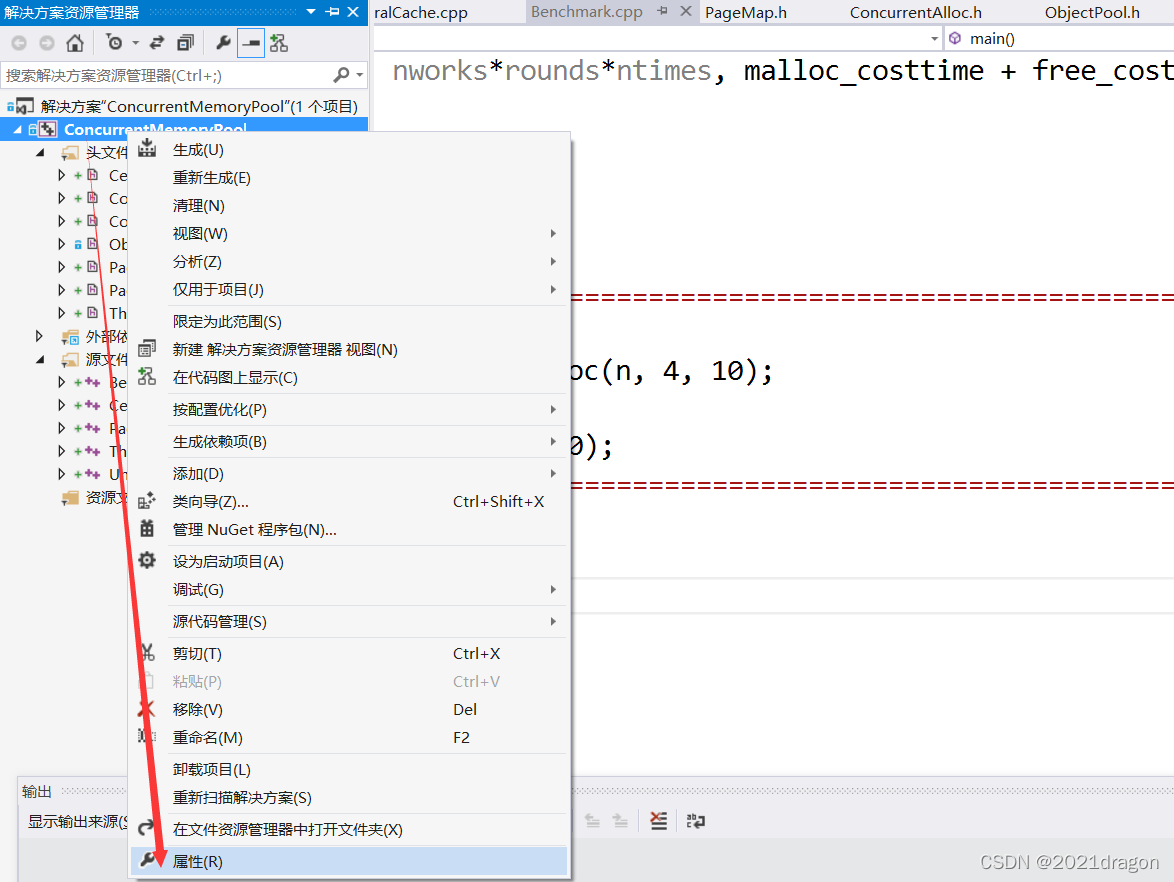Choose 生成(U) from context menu

click(x=349, y=150)
